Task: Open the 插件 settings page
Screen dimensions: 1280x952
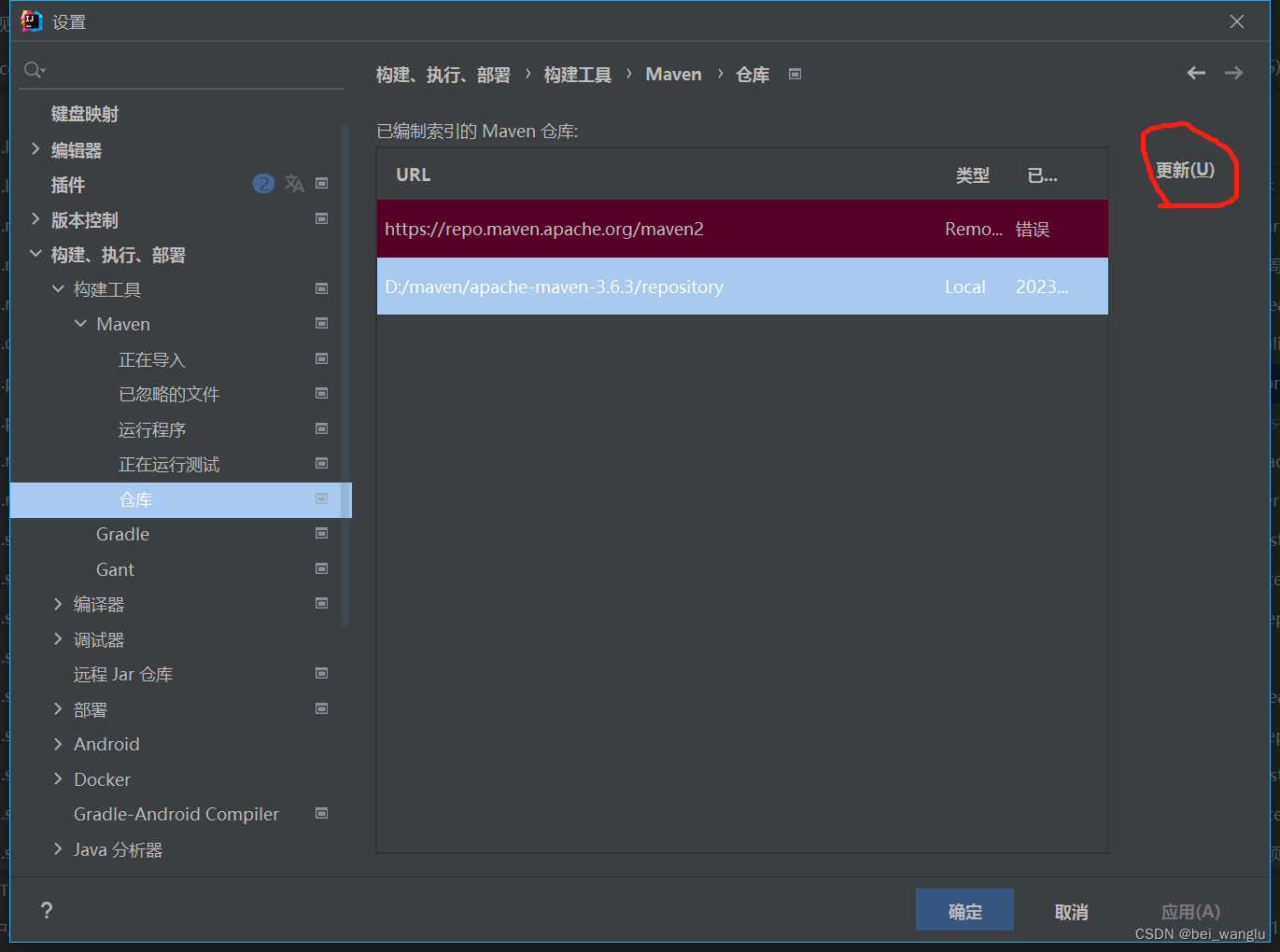Action: coord(68,185)
